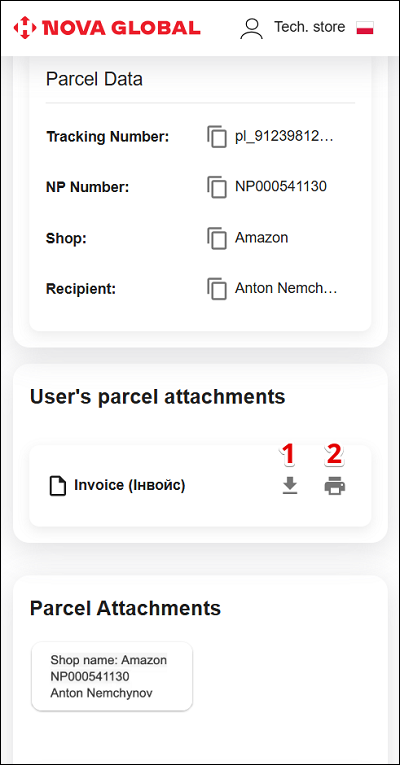Click the NP000541130 number text
400x765 pixels.
[x=281, y=186]
